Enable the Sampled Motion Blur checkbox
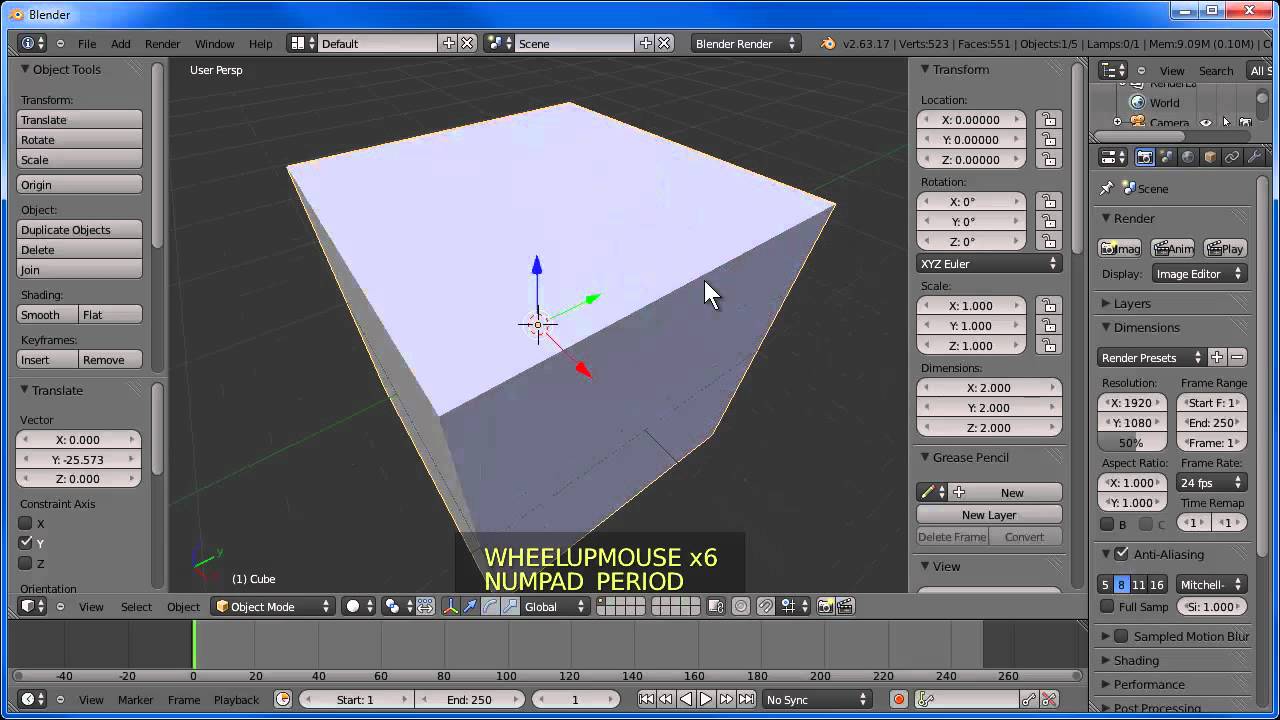 [x=1122, y=636]
